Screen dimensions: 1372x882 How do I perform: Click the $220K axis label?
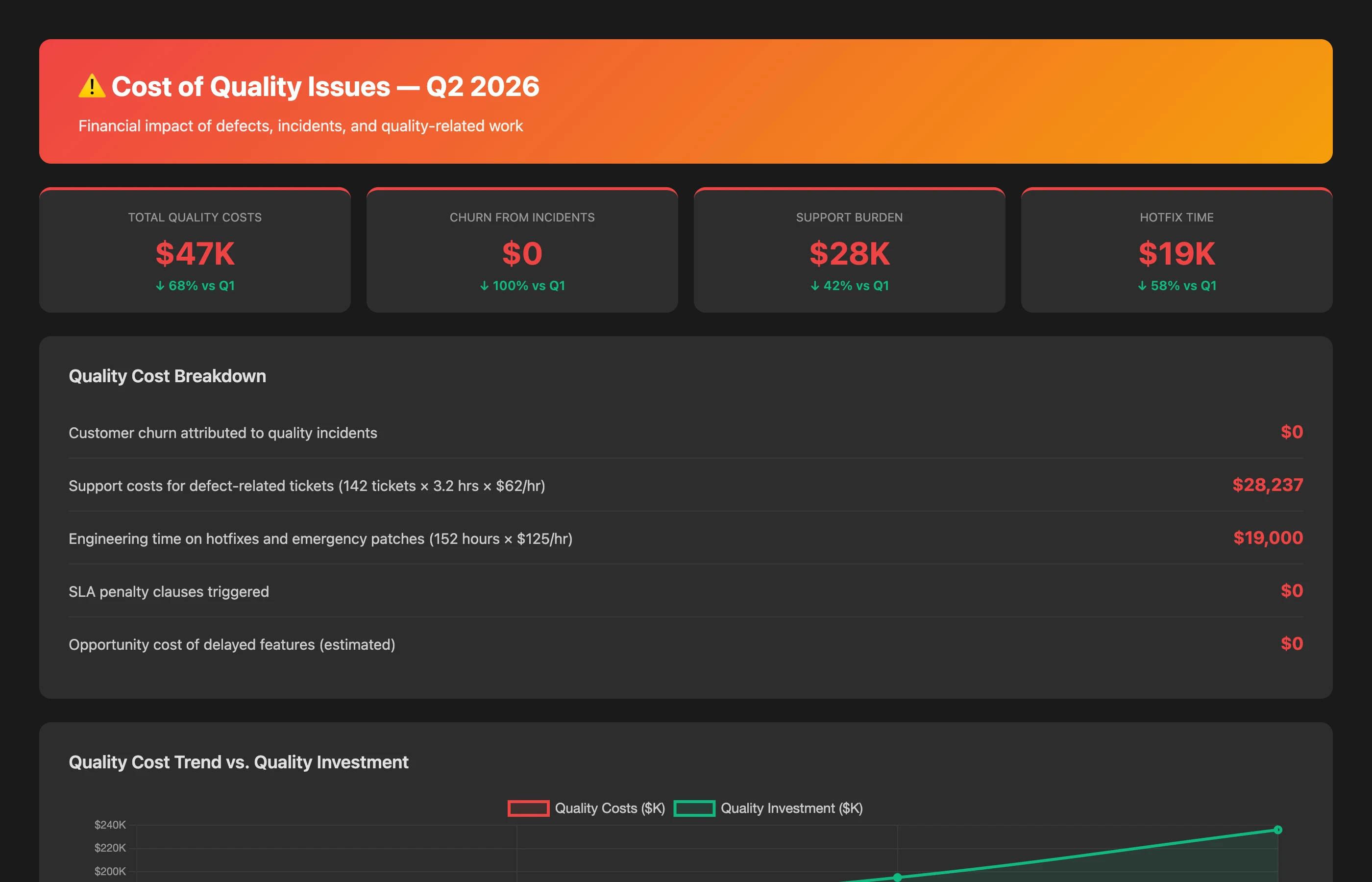pos(110,848)
